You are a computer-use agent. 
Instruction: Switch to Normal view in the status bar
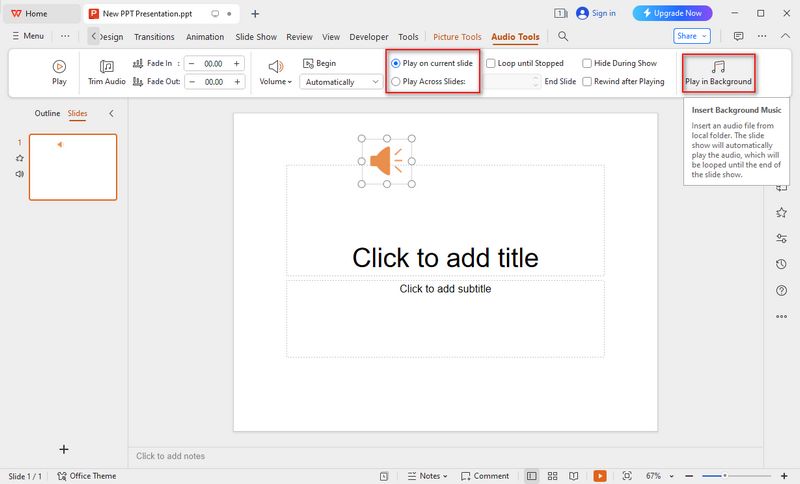tap(532, 476)
